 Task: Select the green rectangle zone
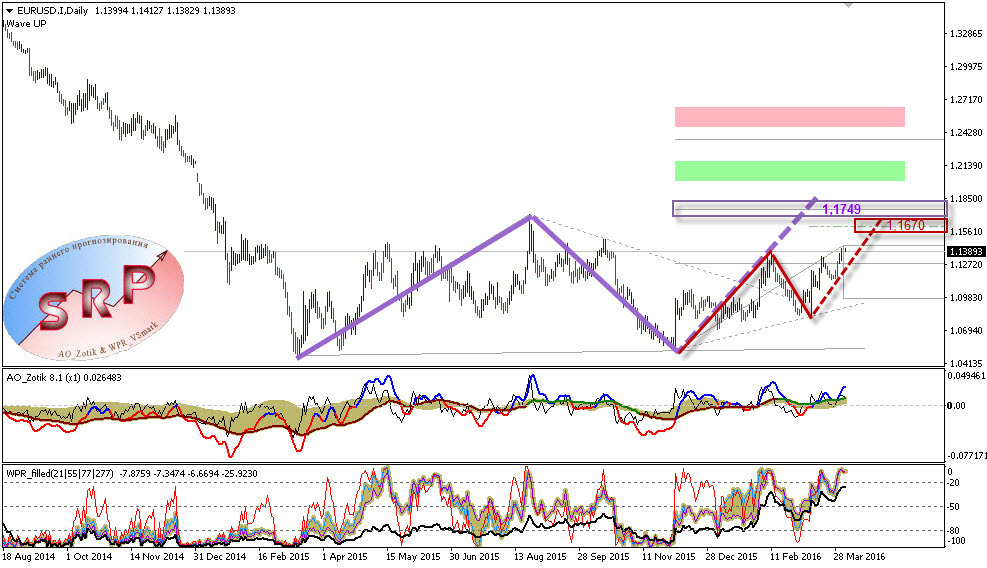[789, 170]
